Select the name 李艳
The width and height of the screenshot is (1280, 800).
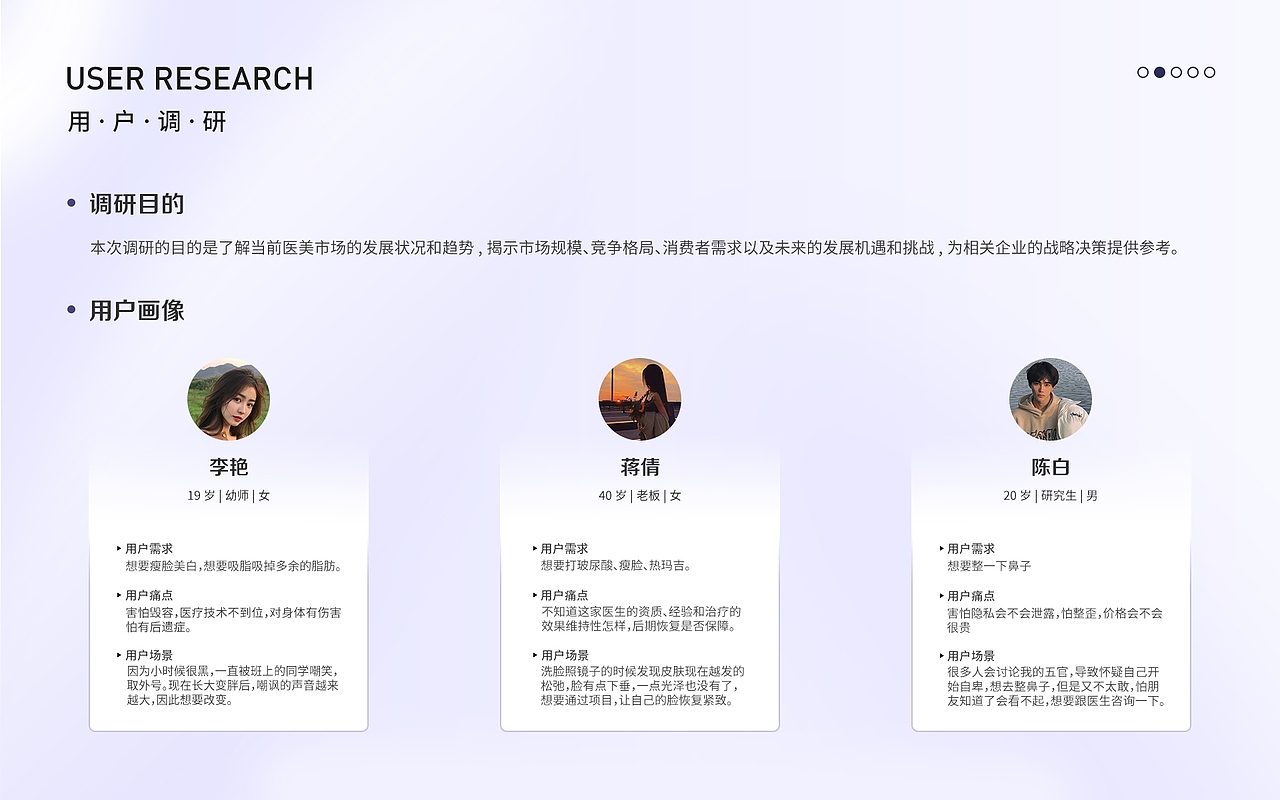(229, 467)
